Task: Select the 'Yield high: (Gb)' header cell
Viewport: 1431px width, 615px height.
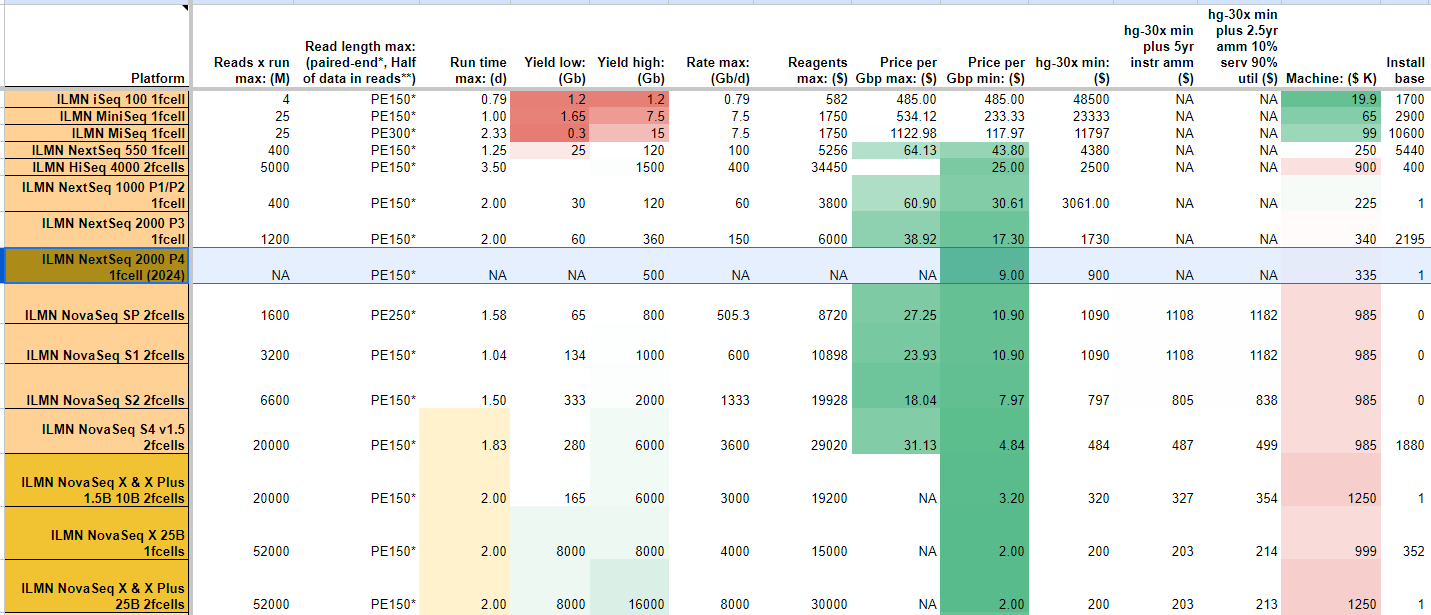Action: click(628, 46)
